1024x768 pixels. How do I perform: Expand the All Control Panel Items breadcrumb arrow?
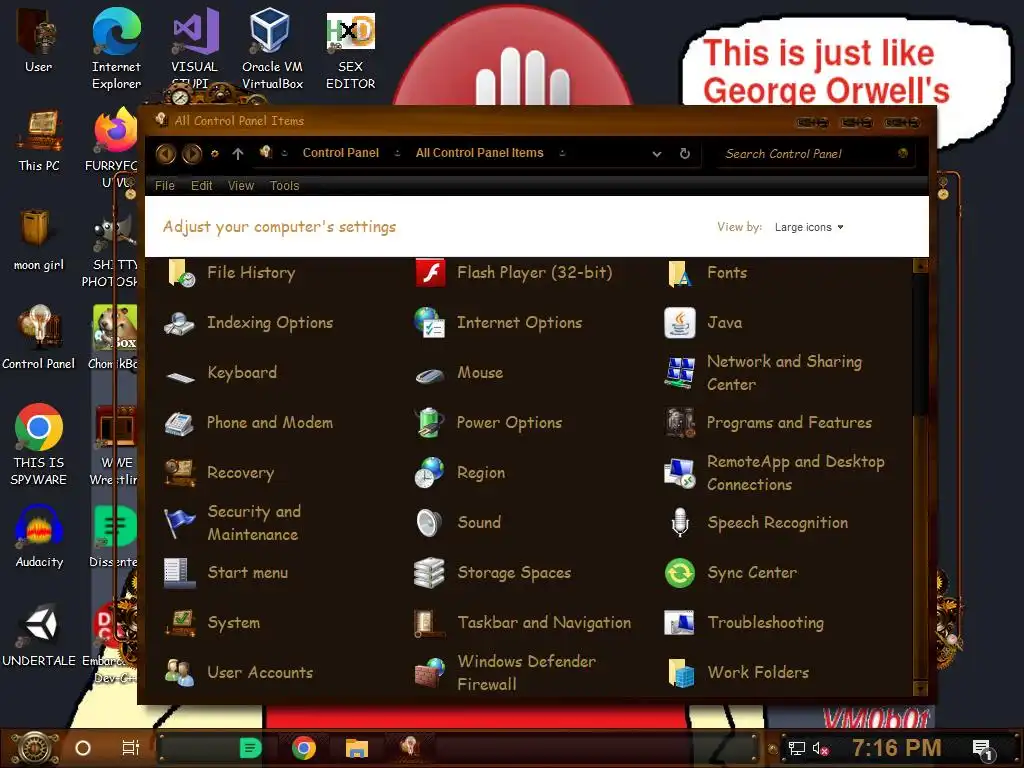(x=562, y=153)
